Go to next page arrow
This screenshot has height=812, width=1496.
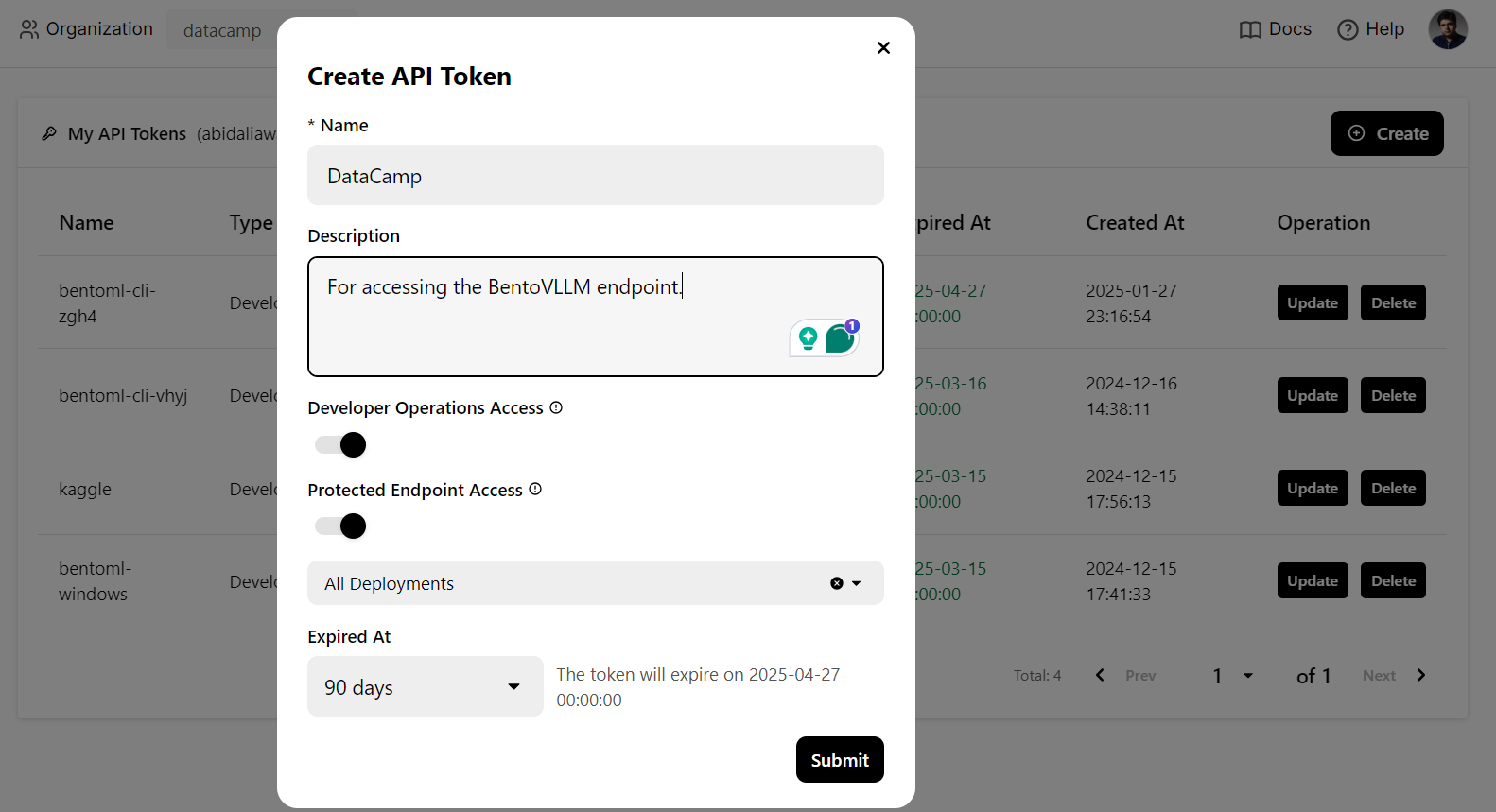pyautogui.click(x=1420, y=675)
